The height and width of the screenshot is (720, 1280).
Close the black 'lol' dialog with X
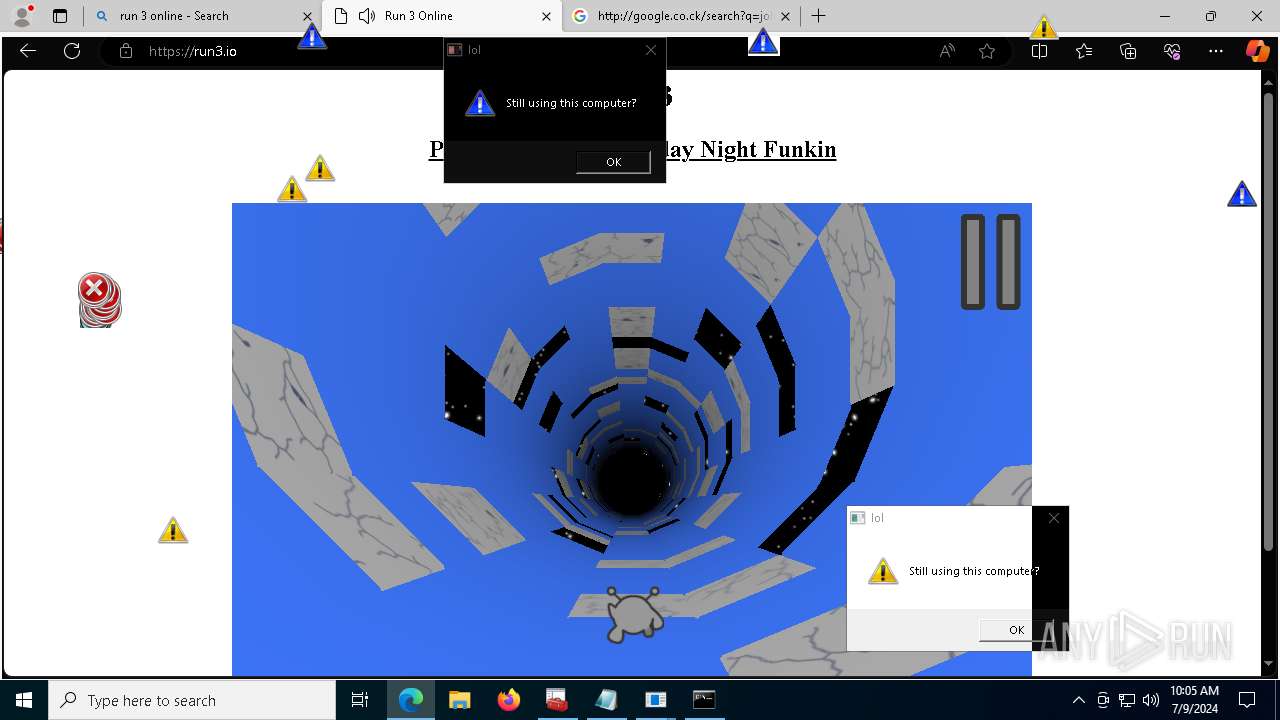651,50
